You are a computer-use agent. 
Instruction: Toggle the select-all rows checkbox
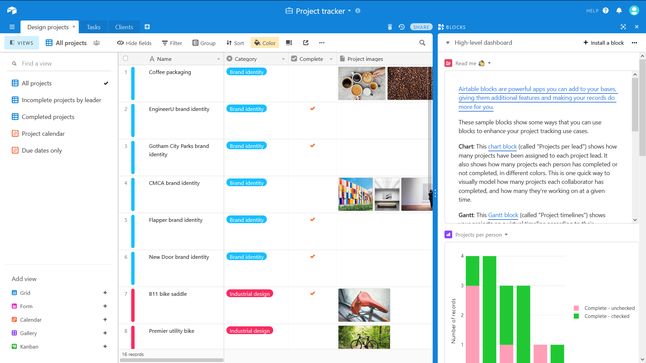click(x=126, y=59)
